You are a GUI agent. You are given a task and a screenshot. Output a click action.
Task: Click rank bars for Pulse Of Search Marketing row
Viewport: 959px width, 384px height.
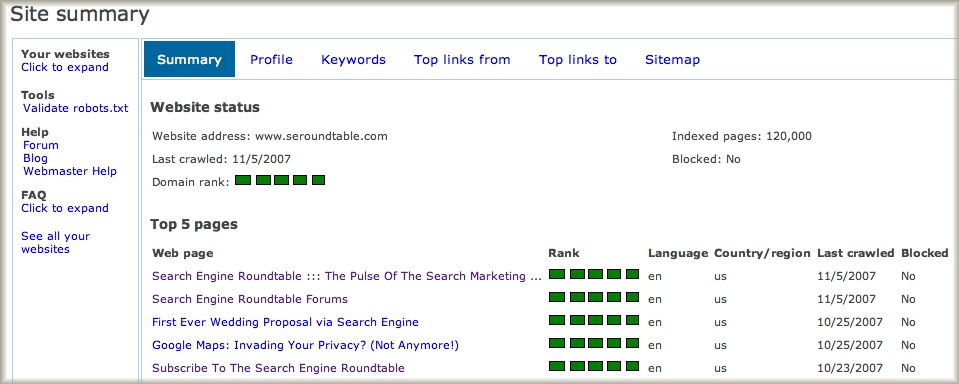tap(593, 274)
